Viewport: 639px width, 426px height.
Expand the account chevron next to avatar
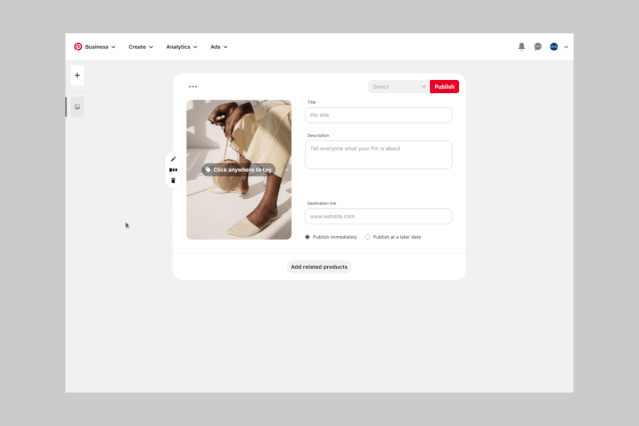click(566, 47)
